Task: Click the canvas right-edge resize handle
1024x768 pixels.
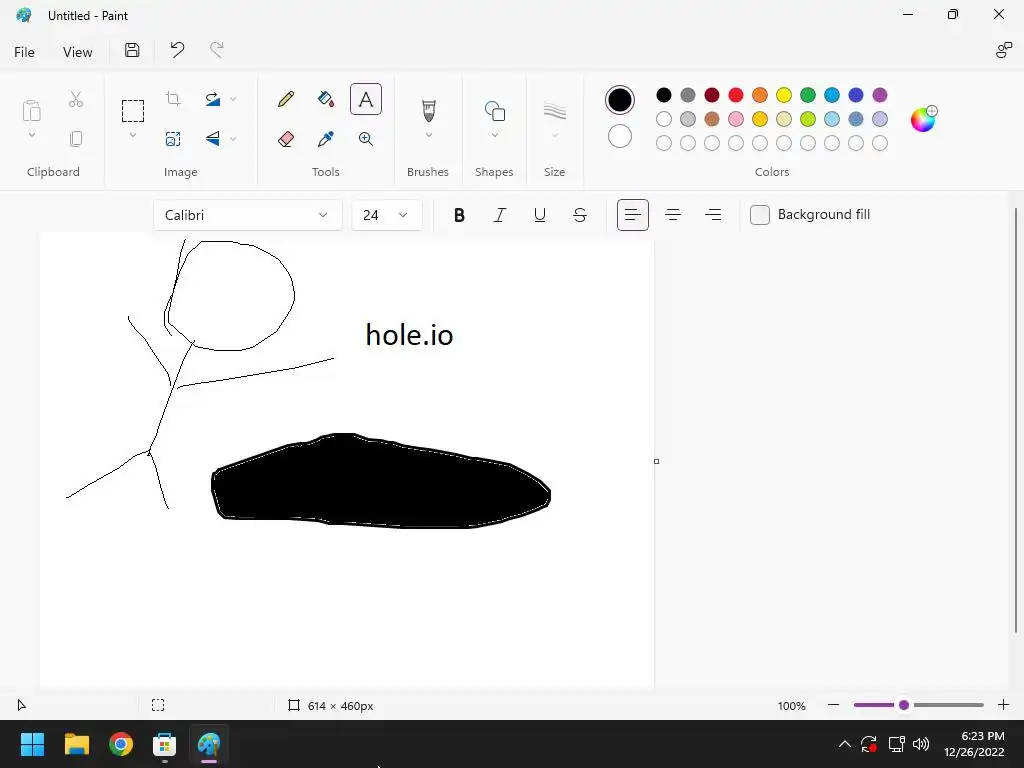Action: (656, 462)
